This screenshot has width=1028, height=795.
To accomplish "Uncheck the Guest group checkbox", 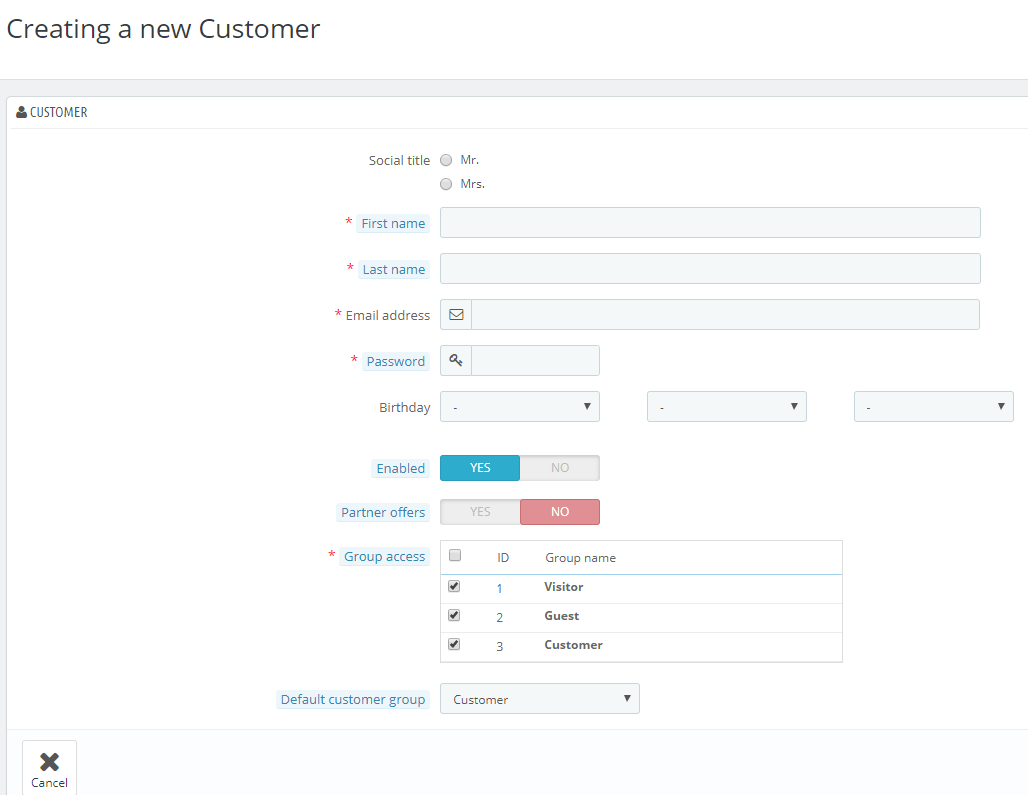I will pos(454,616).
